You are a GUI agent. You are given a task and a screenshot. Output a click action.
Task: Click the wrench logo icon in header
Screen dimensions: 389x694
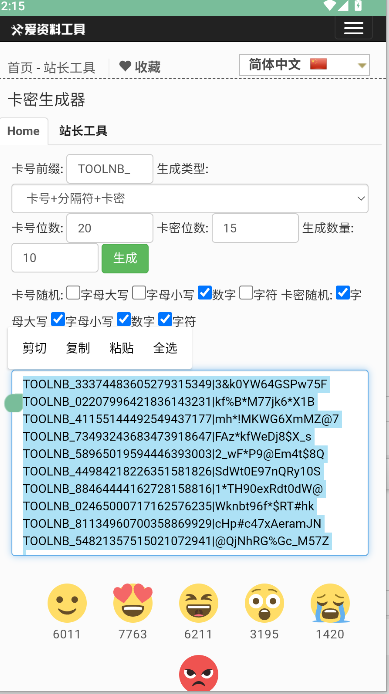(16, 30)
